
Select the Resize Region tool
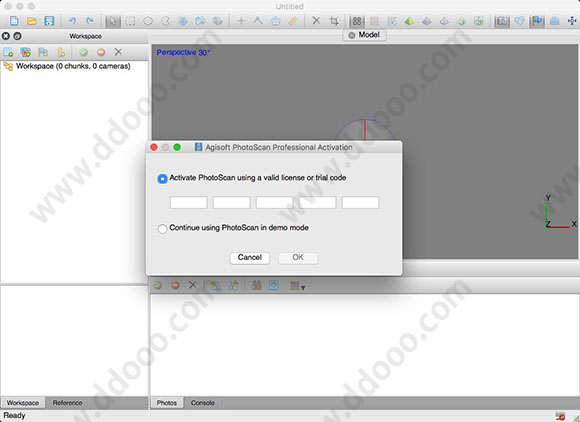(x=183, y=21)
